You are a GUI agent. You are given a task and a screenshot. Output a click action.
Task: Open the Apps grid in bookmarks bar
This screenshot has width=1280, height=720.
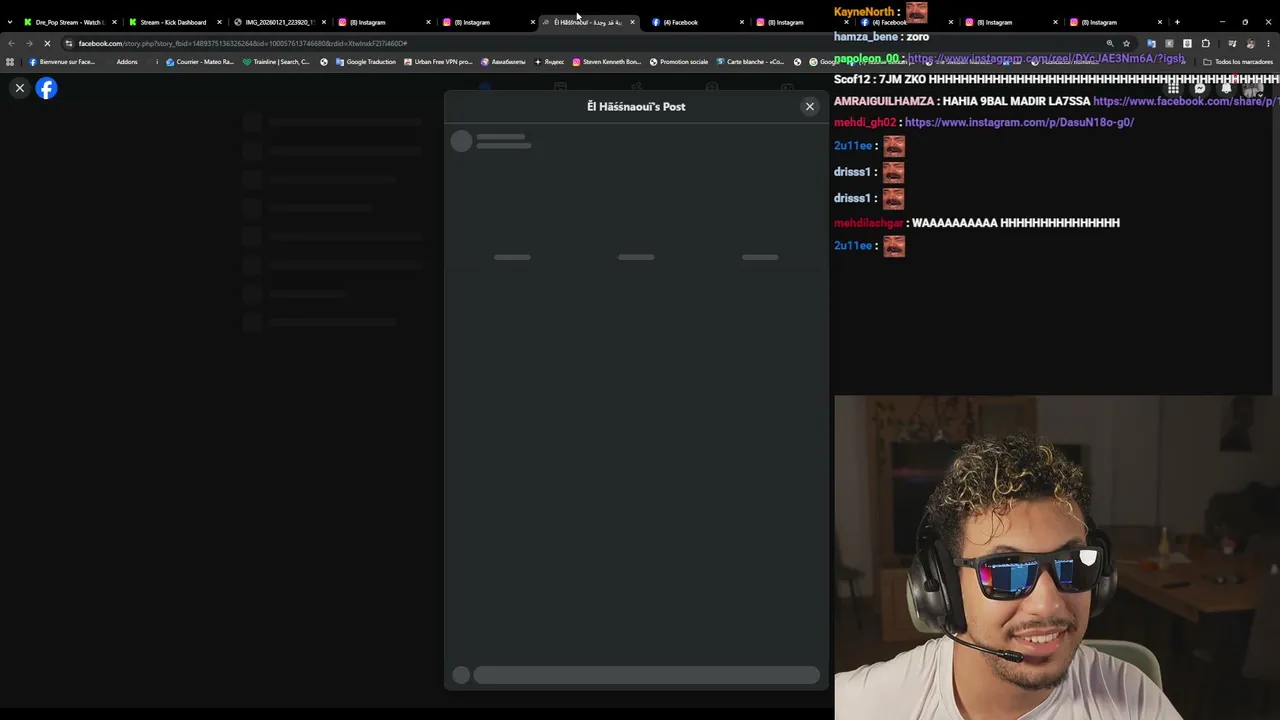[10, 62]
